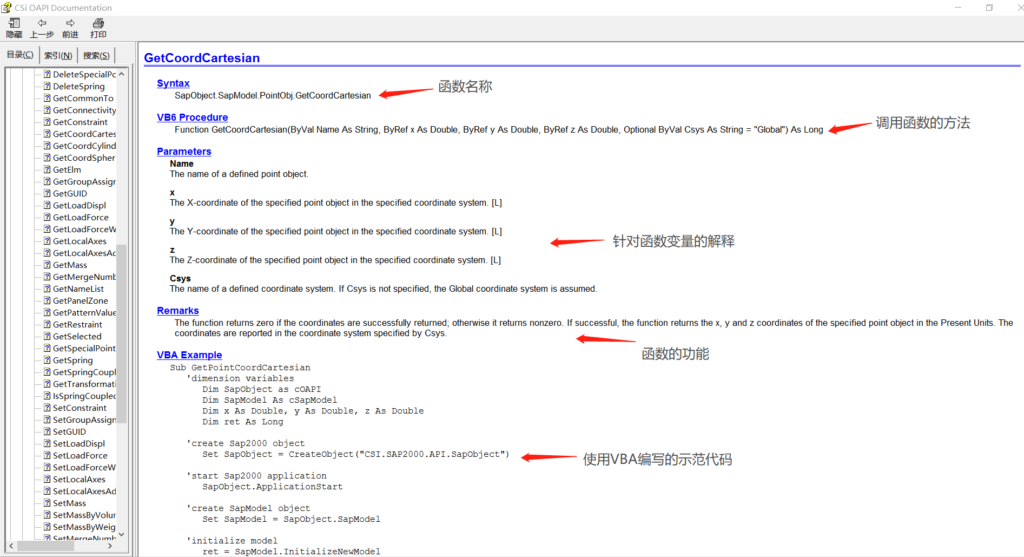Click the 隐藏 (Hide) toolbar icon

coord(13,23)
